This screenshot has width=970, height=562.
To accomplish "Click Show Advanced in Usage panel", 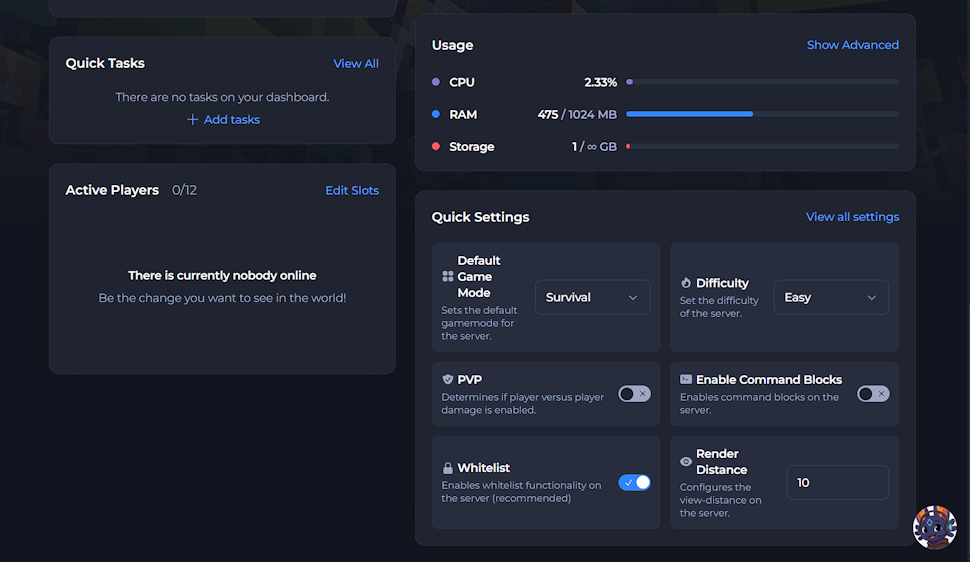I will [852, 45].
